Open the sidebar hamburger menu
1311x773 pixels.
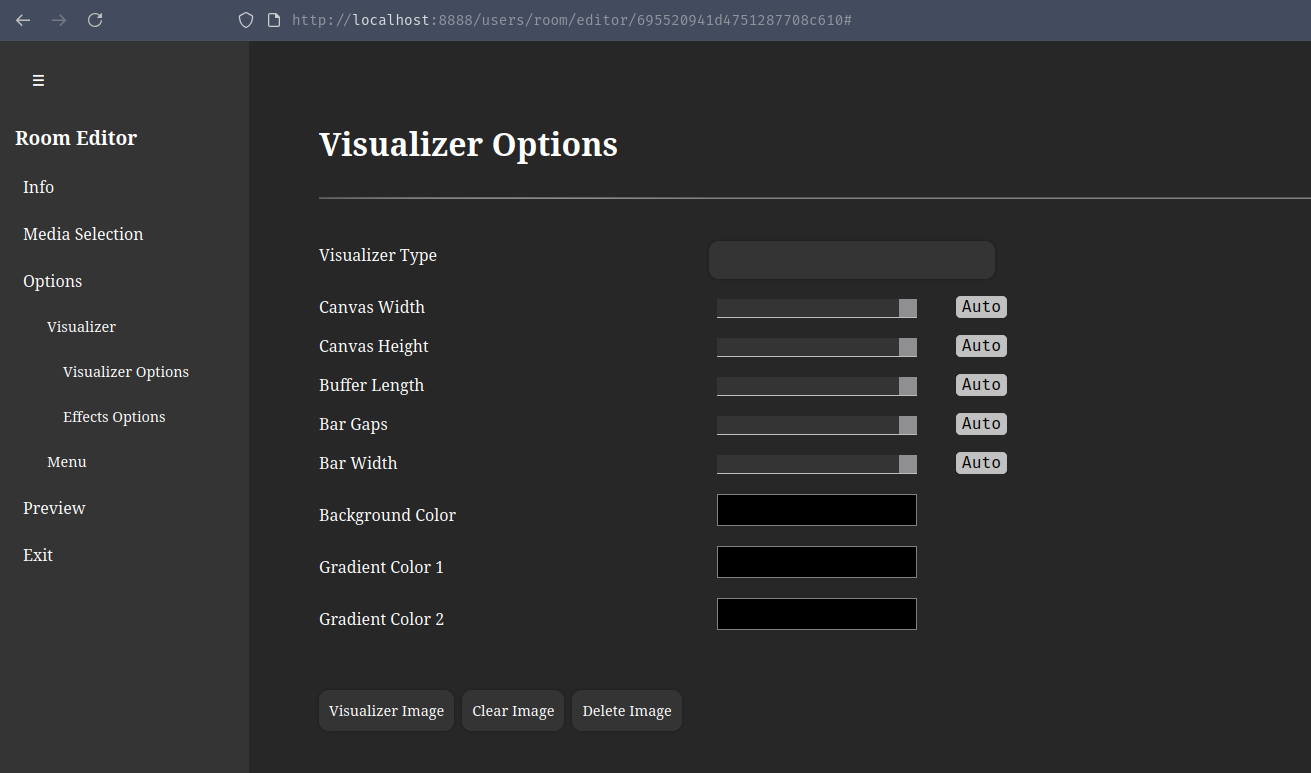(38, 80)
